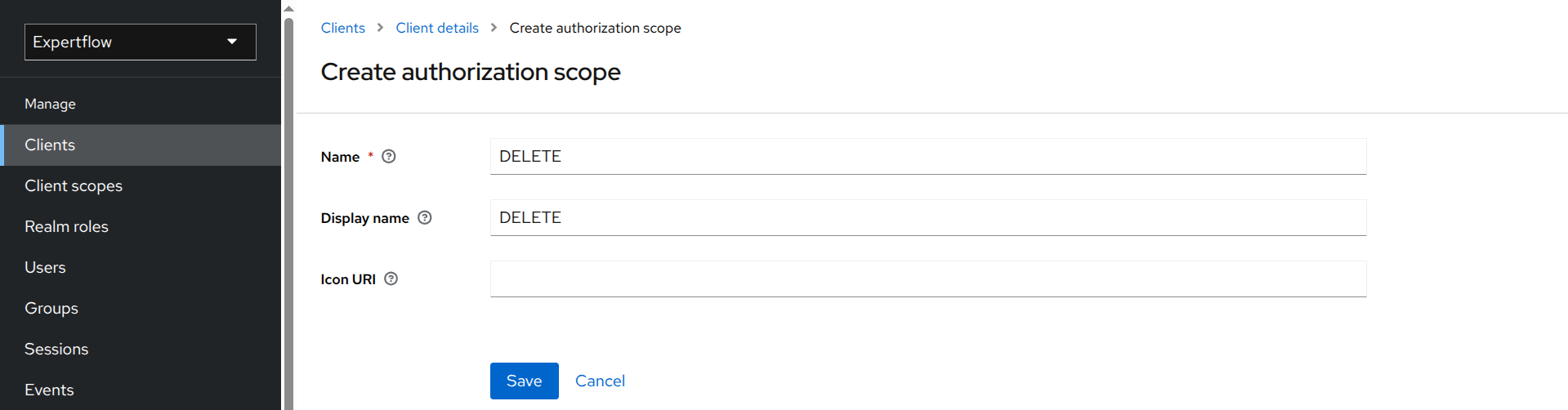Click the empty Icon URI field

(x=927, y=279)
